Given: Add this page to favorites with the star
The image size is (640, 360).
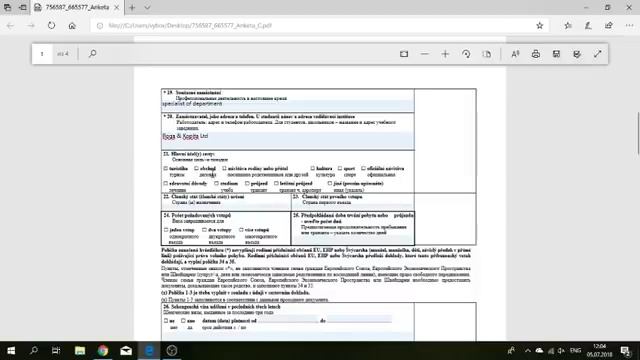Looking at the screenshot, I should (540, 26).
